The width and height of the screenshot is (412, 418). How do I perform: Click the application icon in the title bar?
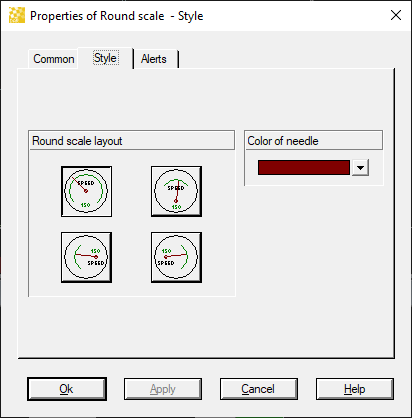[x=17, y=15]
